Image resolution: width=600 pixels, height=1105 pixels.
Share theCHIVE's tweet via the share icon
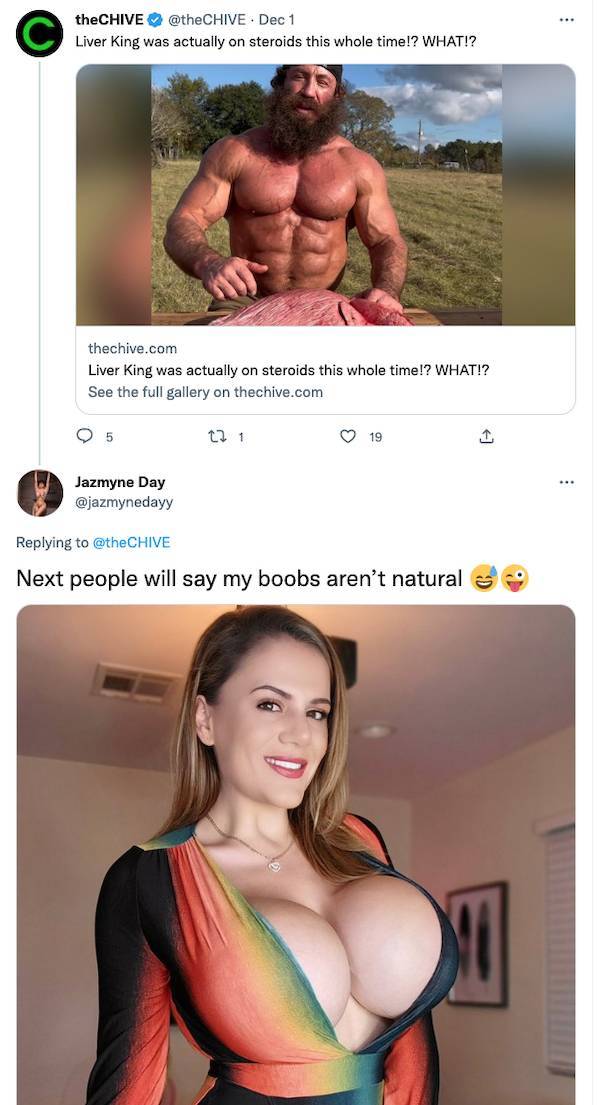[486, 436]
